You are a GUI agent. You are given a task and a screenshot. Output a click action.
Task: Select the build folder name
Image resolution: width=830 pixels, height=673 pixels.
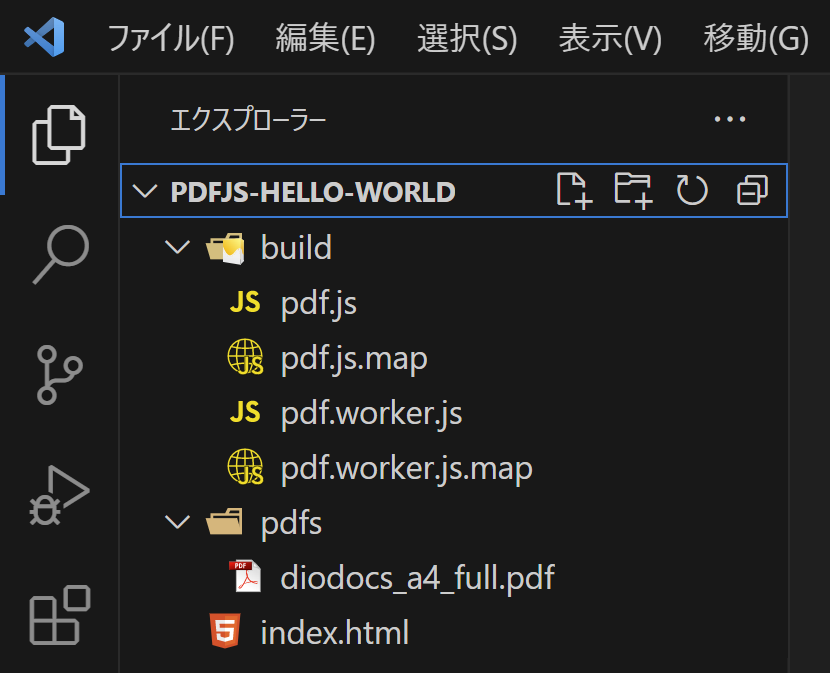pos(296,247)
